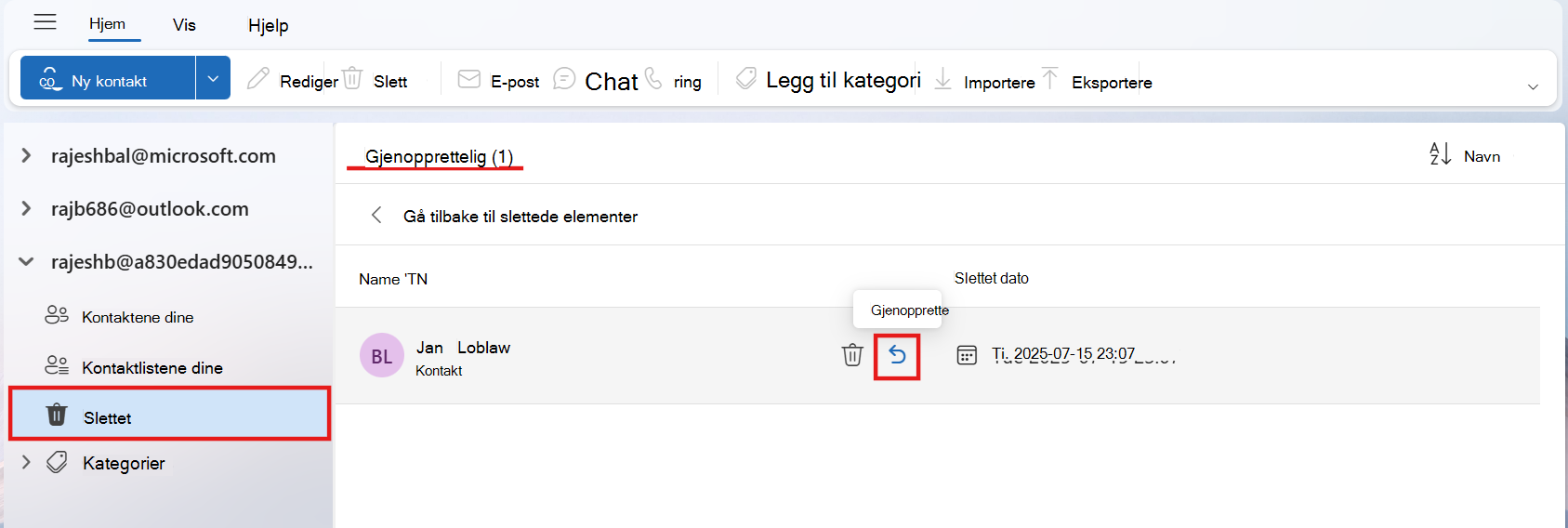Click the Eksportere toolbar label
1568x528 pixels.
[x=1112, y=83]
